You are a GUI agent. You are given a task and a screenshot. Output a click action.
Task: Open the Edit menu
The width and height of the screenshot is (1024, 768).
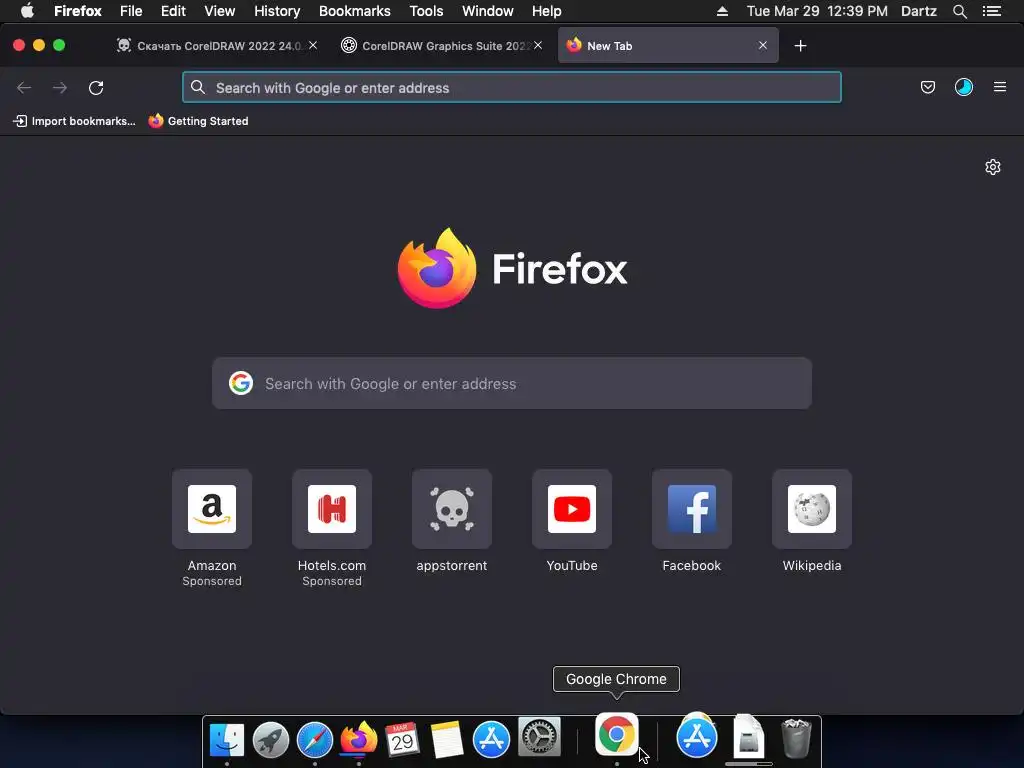point(173,11)
